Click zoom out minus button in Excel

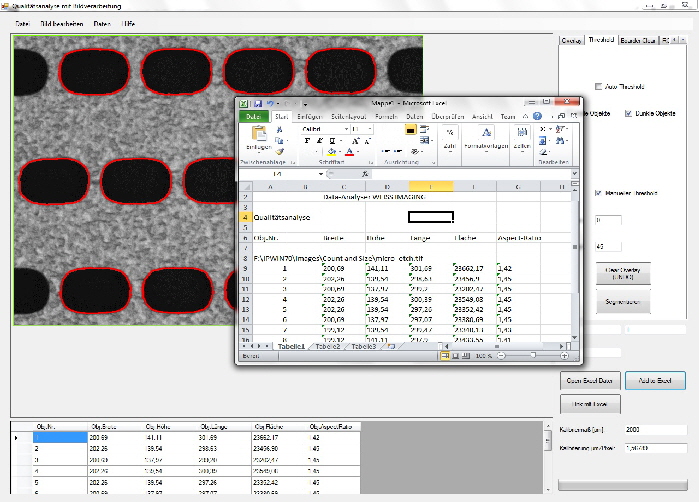pyautogui.click(x=501, y=356)
